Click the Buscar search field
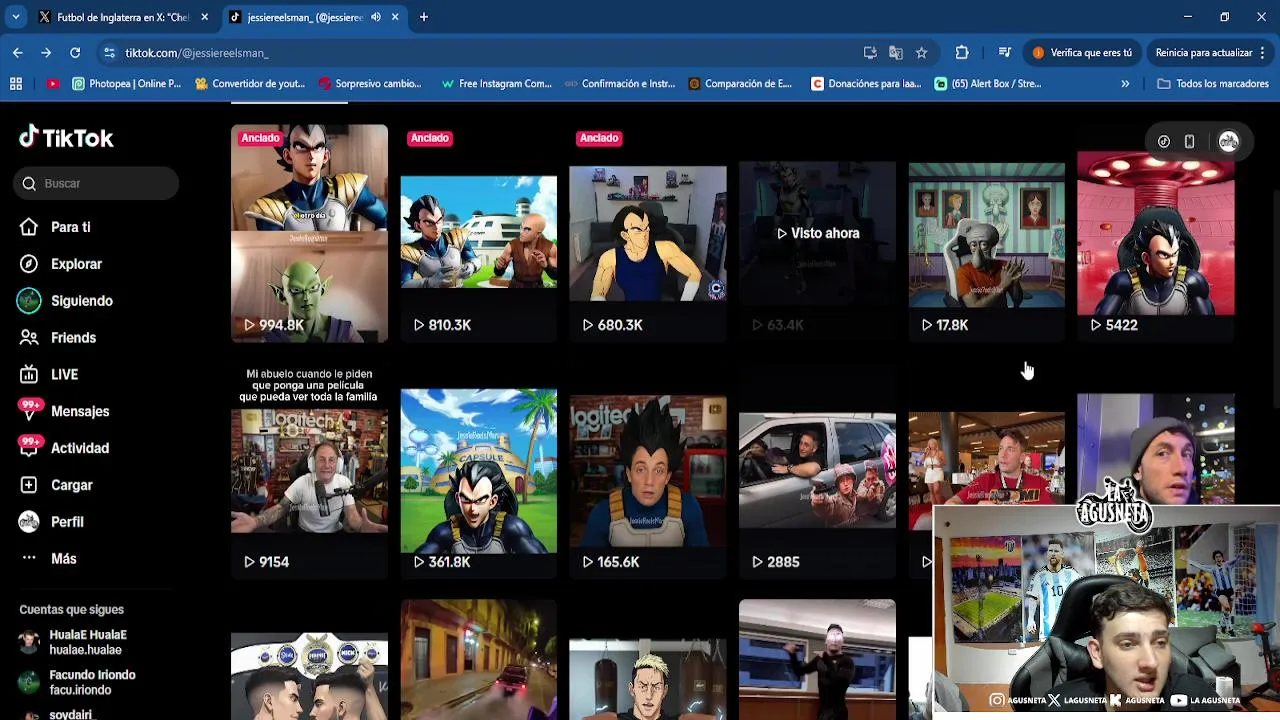The height and width of the screenshot is (720, 1280). click(96, 183)
